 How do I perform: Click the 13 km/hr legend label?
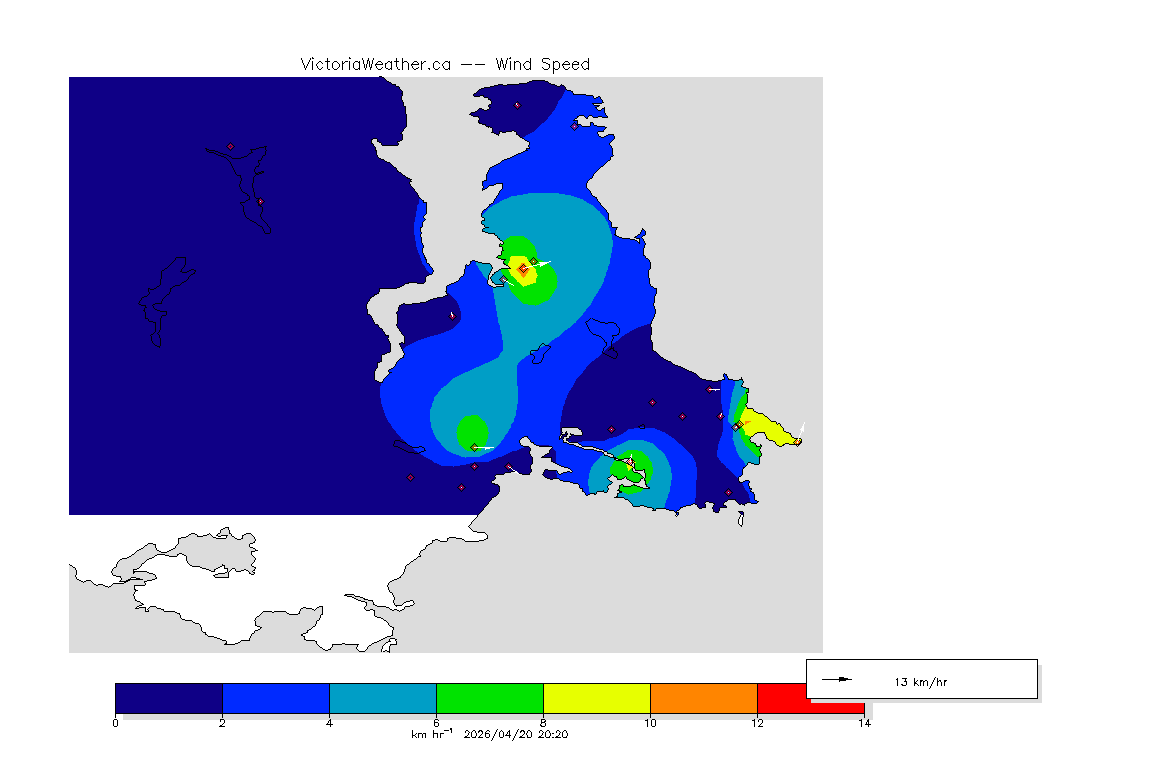click(920, 682)
